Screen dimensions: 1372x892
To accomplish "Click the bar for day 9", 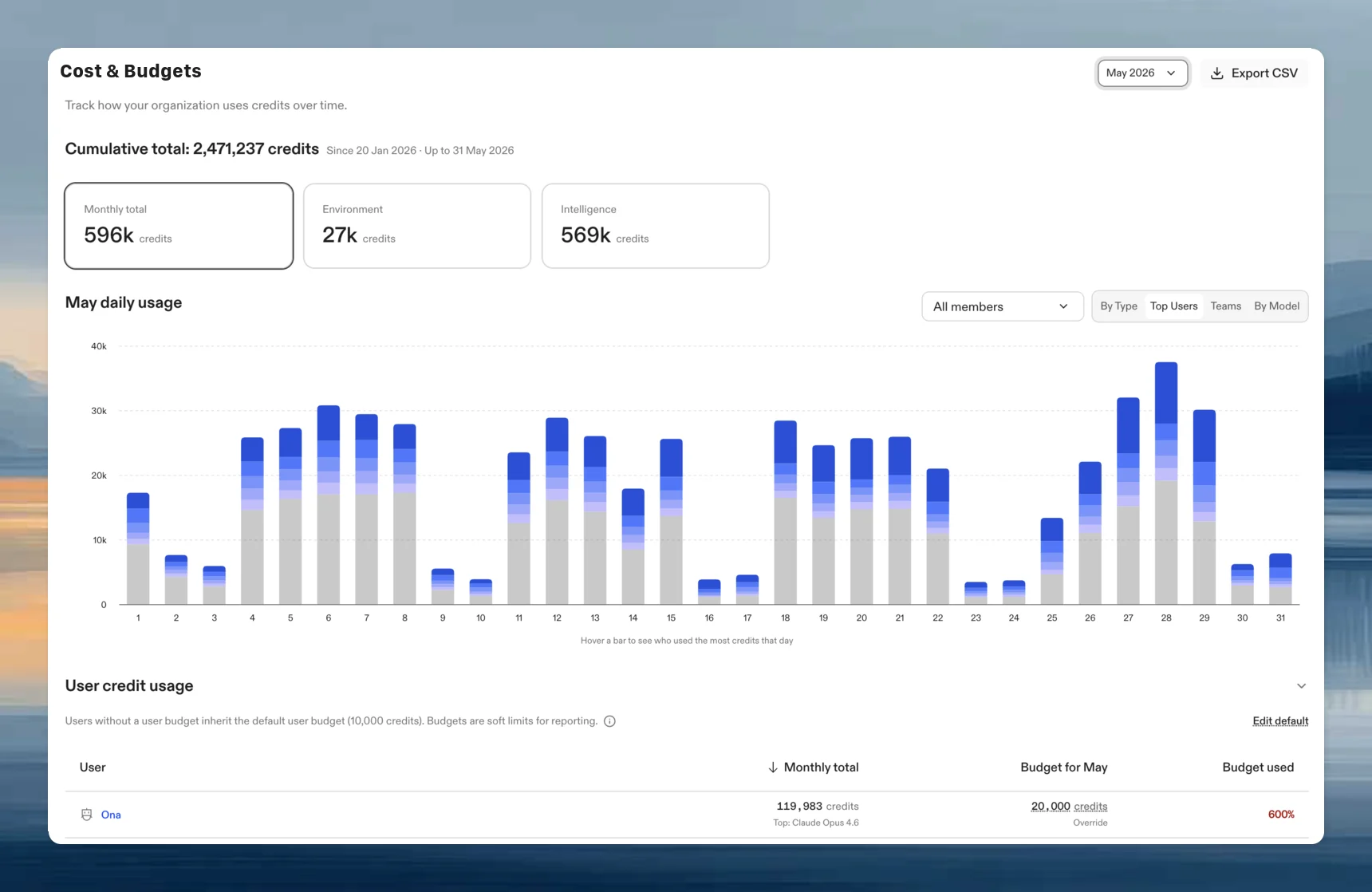I will click(443, 586).
